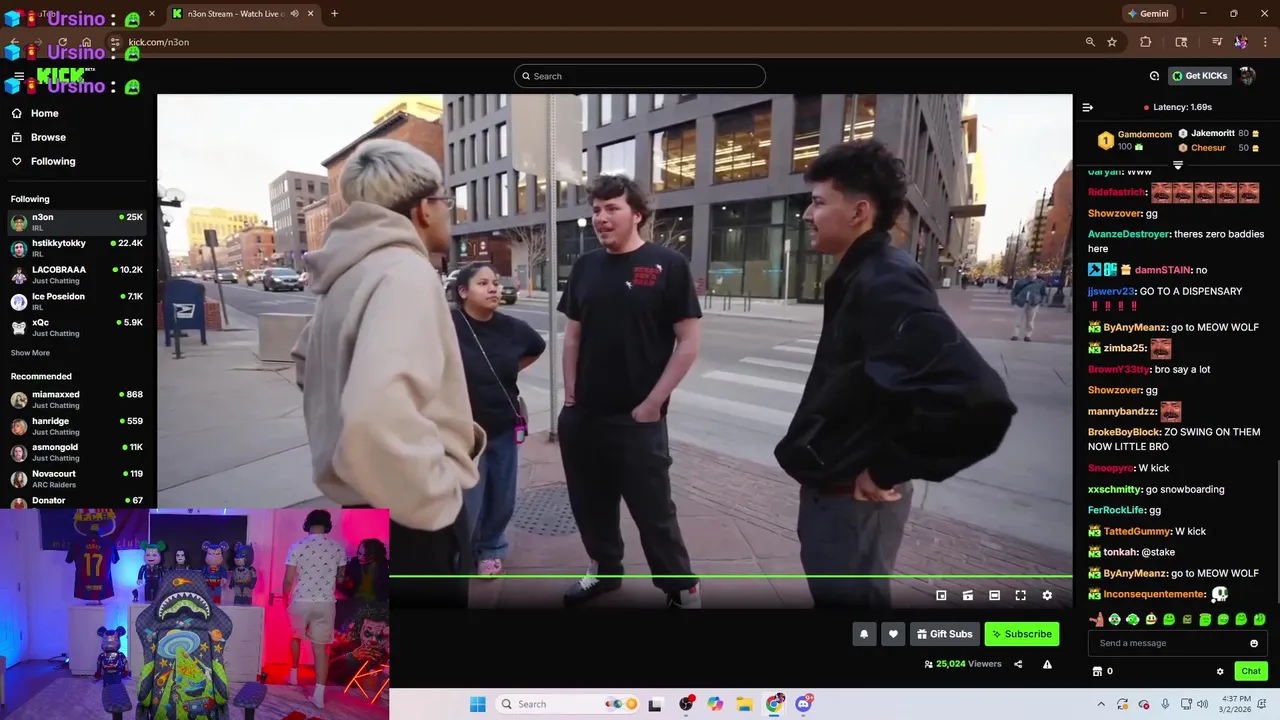Expand Following list with Show More
Screen dimensions: 1280x720
pyautogui.click(x=30, y=353)
